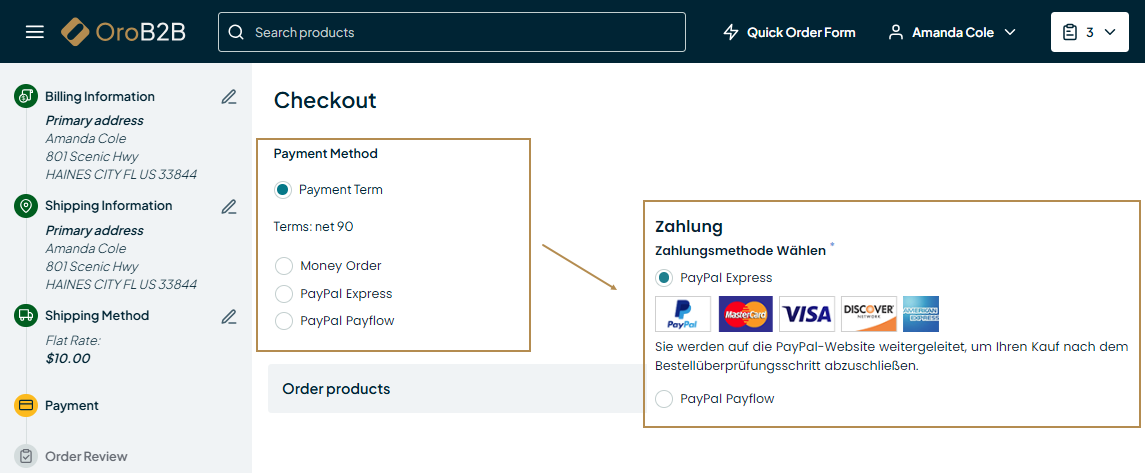Viewport: 1145px width, 473px height.
Task: Click the Quick Order Form lightning icon
Action: tap(731, 32)
